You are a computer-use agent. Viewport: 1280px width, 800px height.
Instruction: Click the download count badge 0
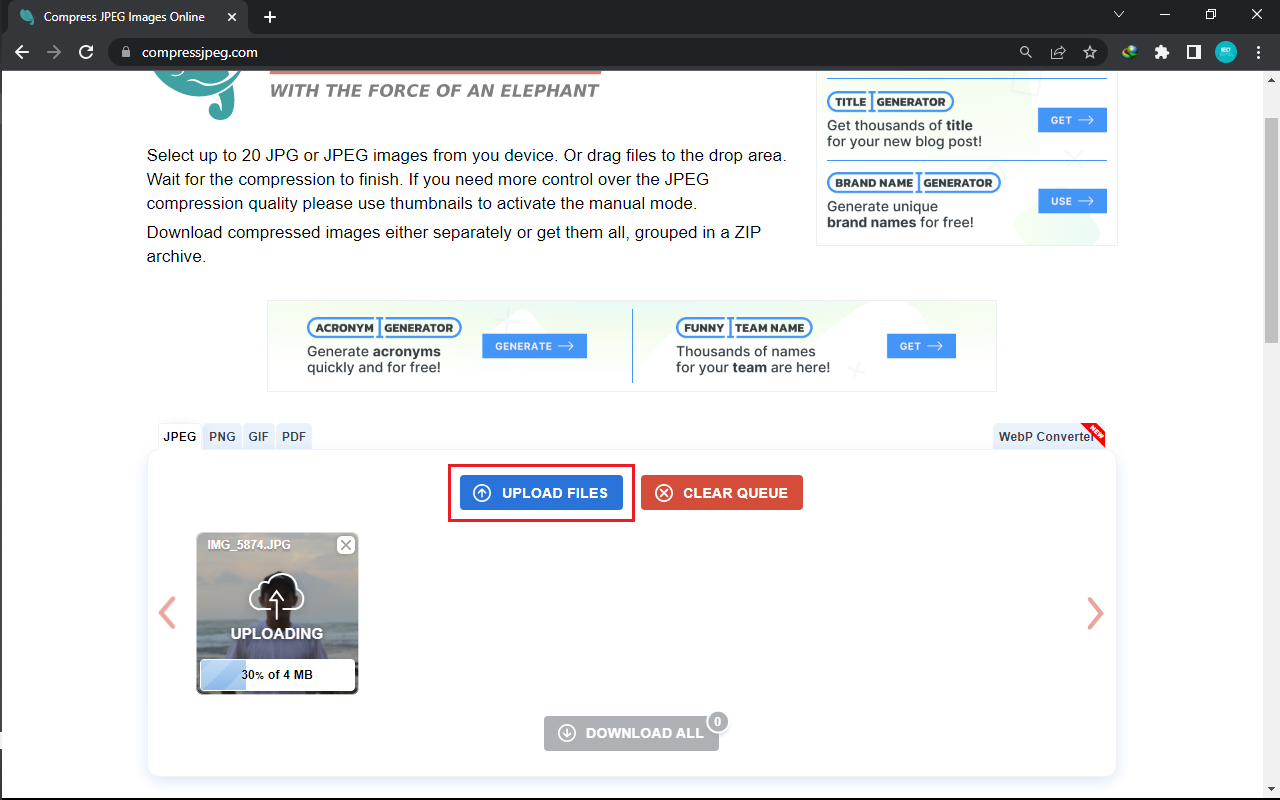tap(717, 721)
